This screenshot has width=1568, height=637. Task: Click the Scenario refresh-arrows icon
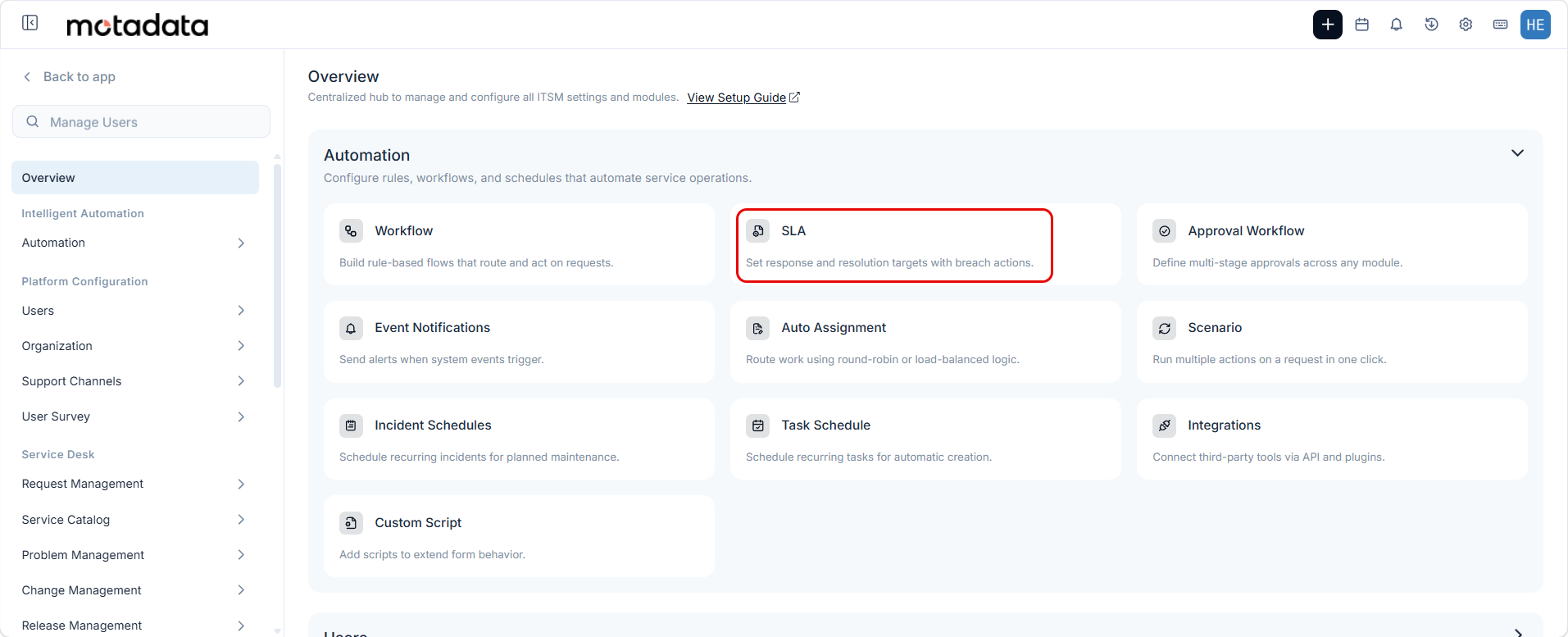click(1164, 328)
